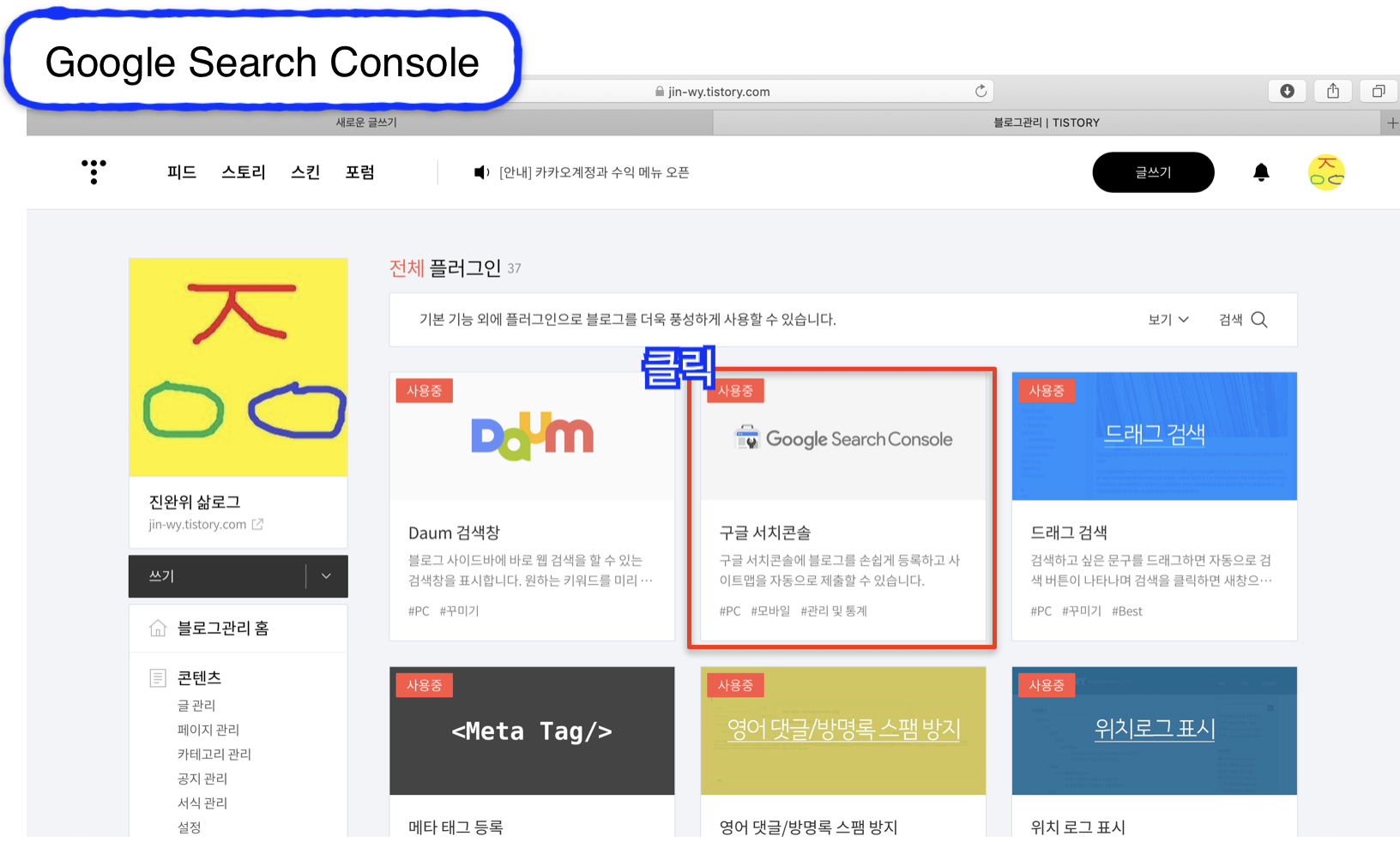Click the search magnifier icon
This screenshot has width=1400, height=848.
click(1259, 319)
